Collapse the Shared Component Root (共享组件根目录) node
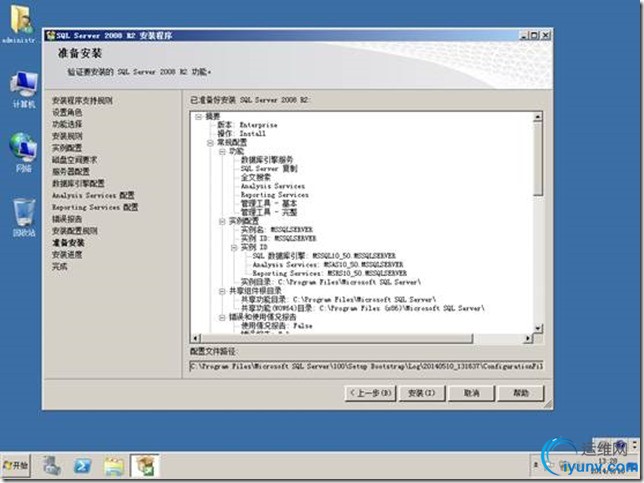The height and width of the screenshot is (483, 644). (222, 291)
